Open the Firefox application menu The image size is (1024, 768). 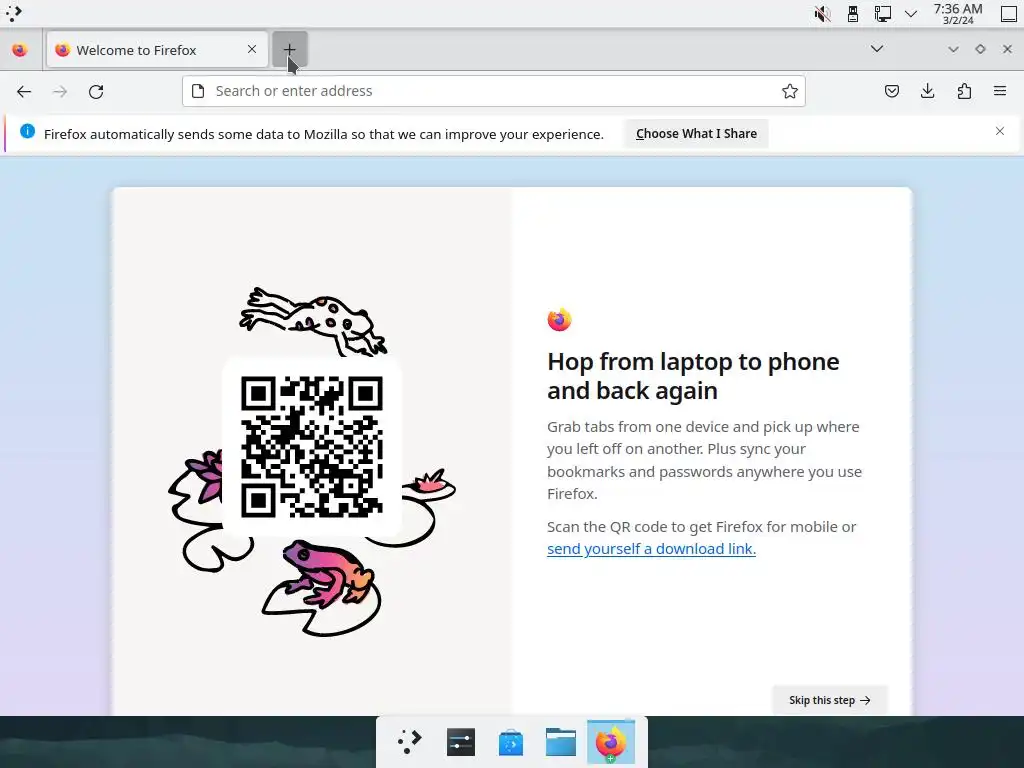point(1000,91)
